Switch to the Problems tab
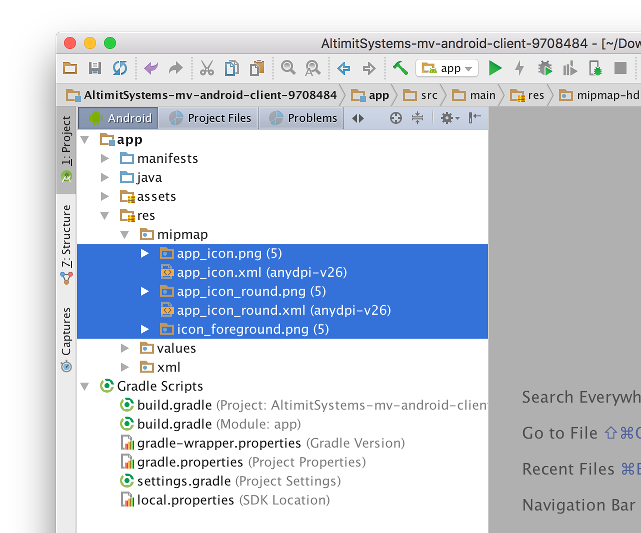Viewport: 641px width, 533px height. tap(301, 118)
